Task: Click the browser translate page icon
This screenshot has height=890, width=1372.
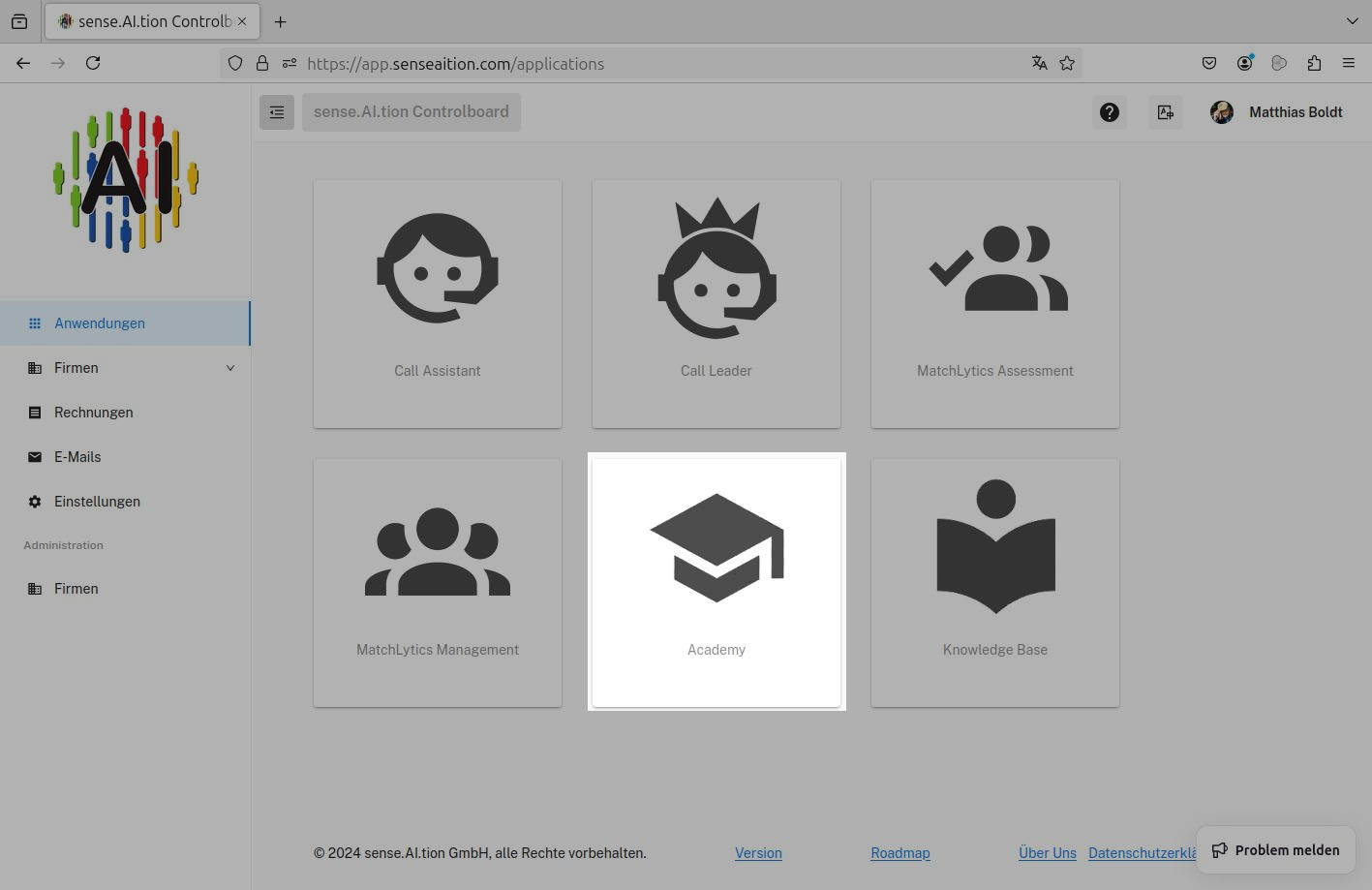Action: [x=1040, y=63]
